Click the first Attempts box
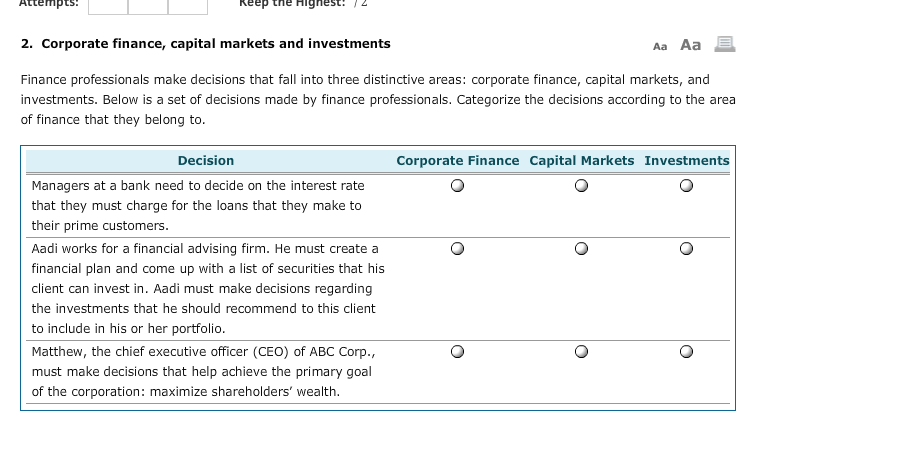The height and width of the screenshot is (470, 906). (x=108, y=6)
